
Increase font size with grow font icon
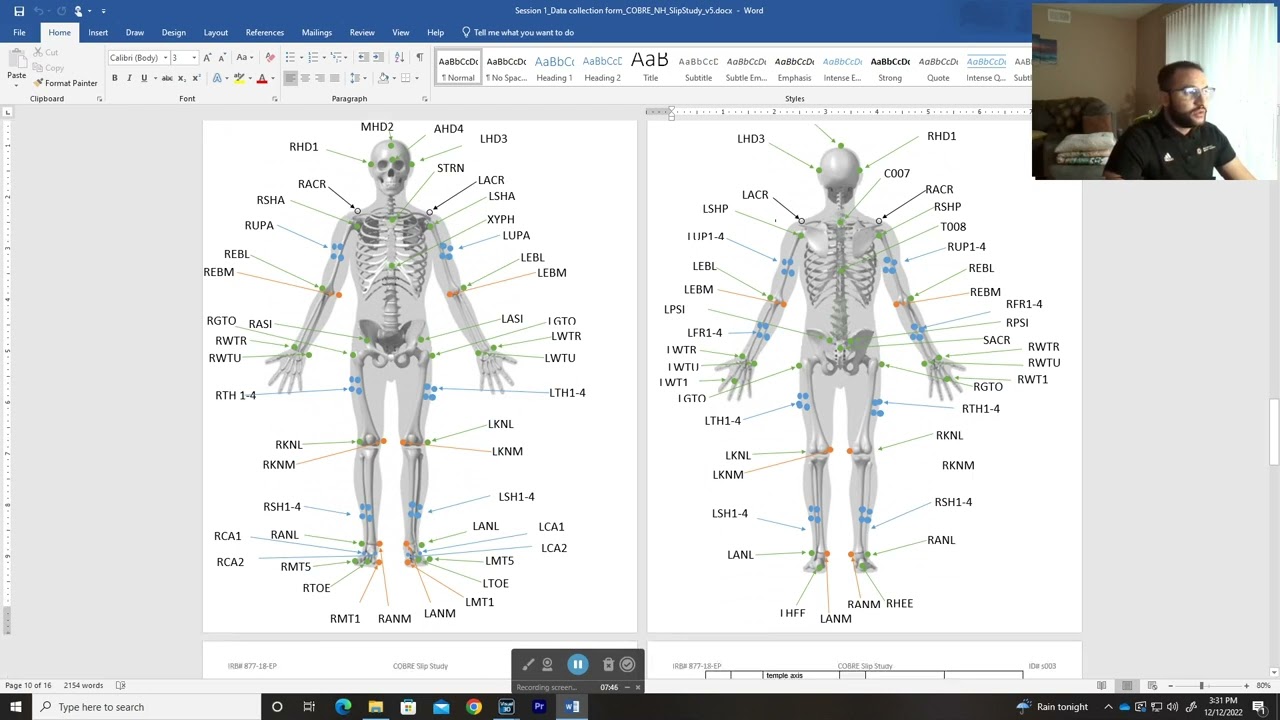207,58
